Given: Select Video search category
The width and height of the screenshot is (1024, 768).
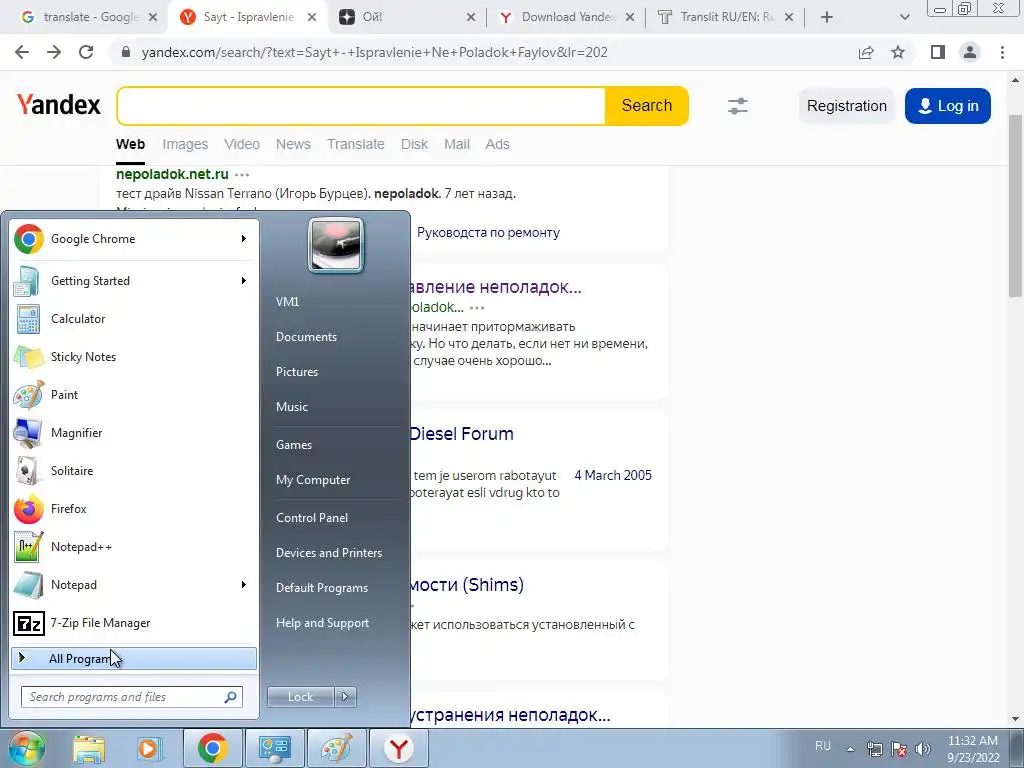Looking at the screenshot, I should point(242,144).
